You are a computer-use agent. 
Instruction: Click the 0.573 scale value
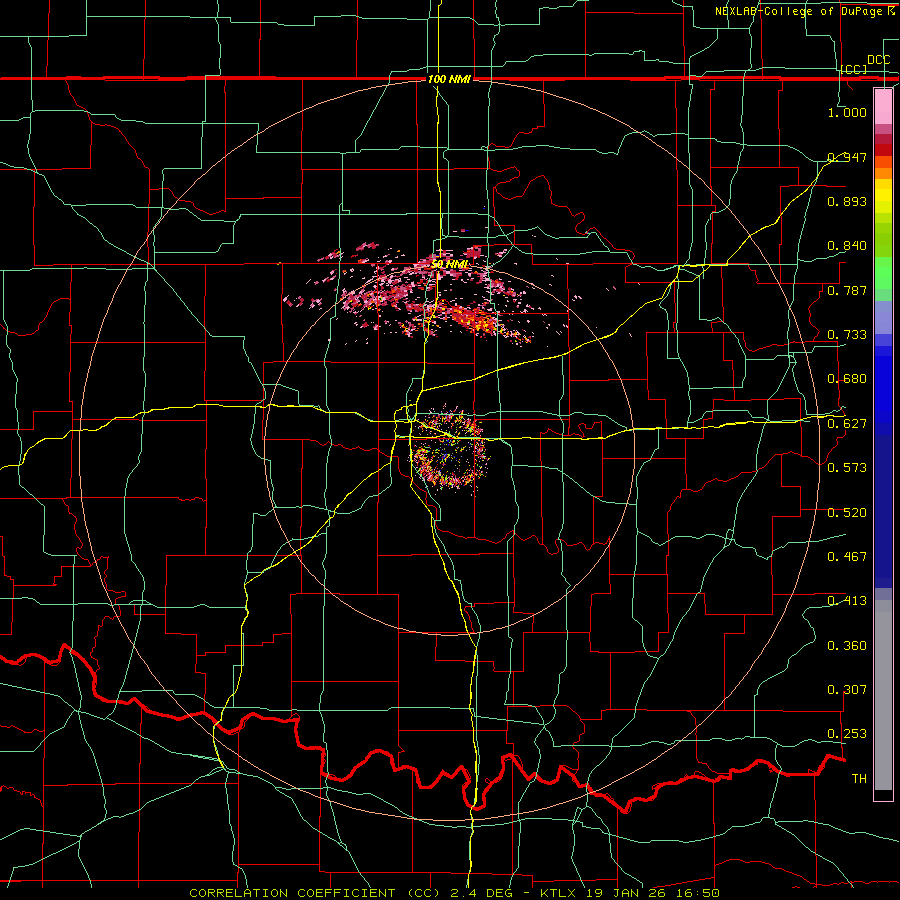847,468
